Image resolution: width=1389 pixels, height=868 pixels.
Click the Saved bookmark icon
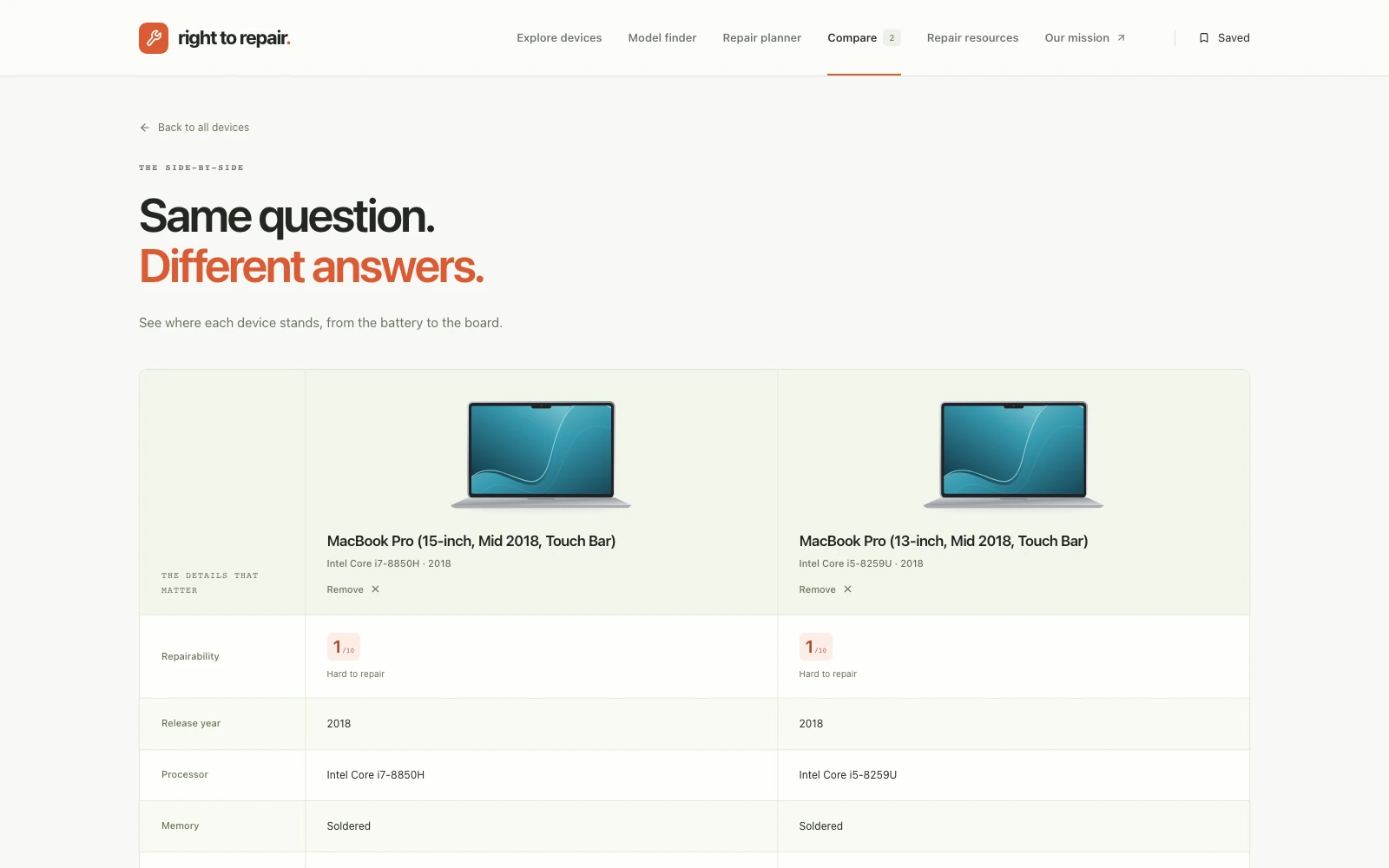pyautogui.click(x=1204, y=38)
